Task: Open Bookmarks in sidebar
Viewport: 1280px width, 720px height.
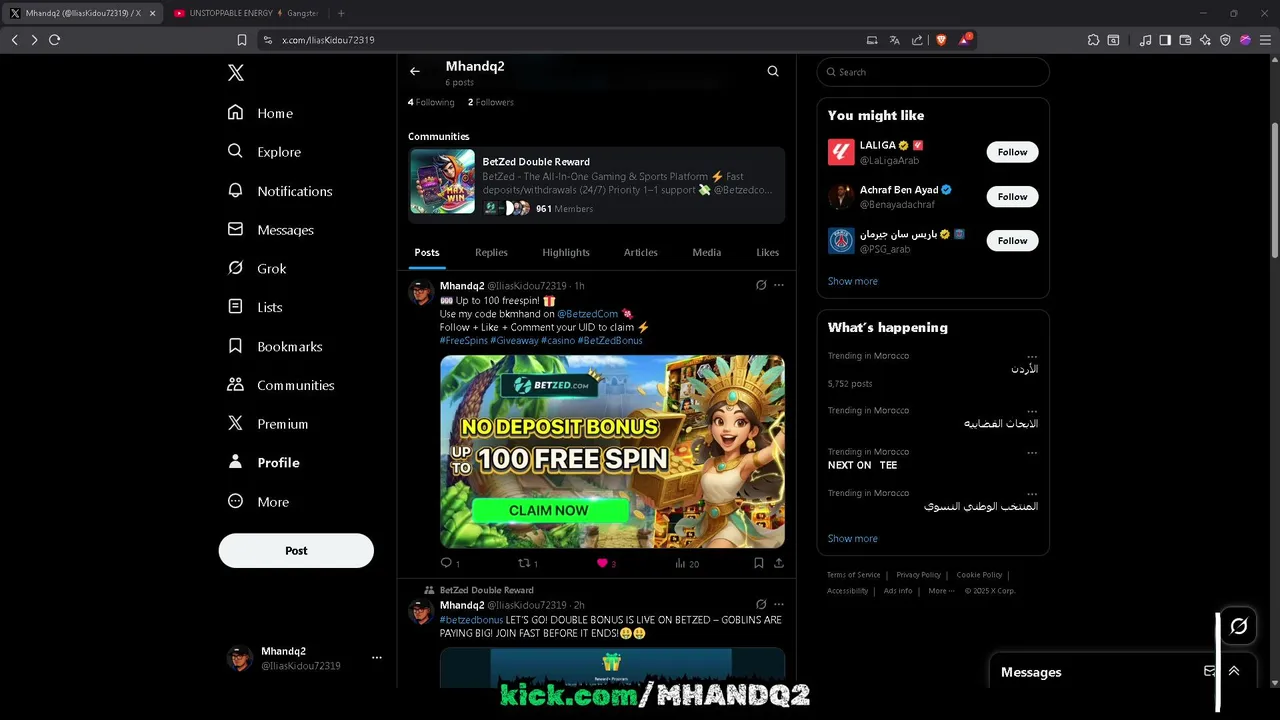Action: (x=275, y=346)
